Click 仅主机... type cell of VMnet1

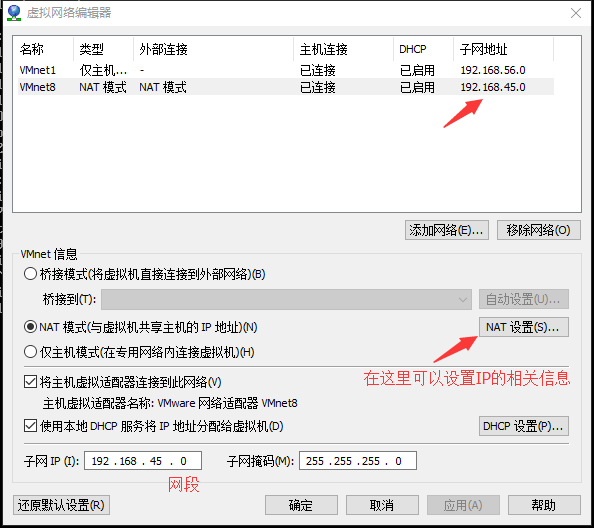coord(103,70)
